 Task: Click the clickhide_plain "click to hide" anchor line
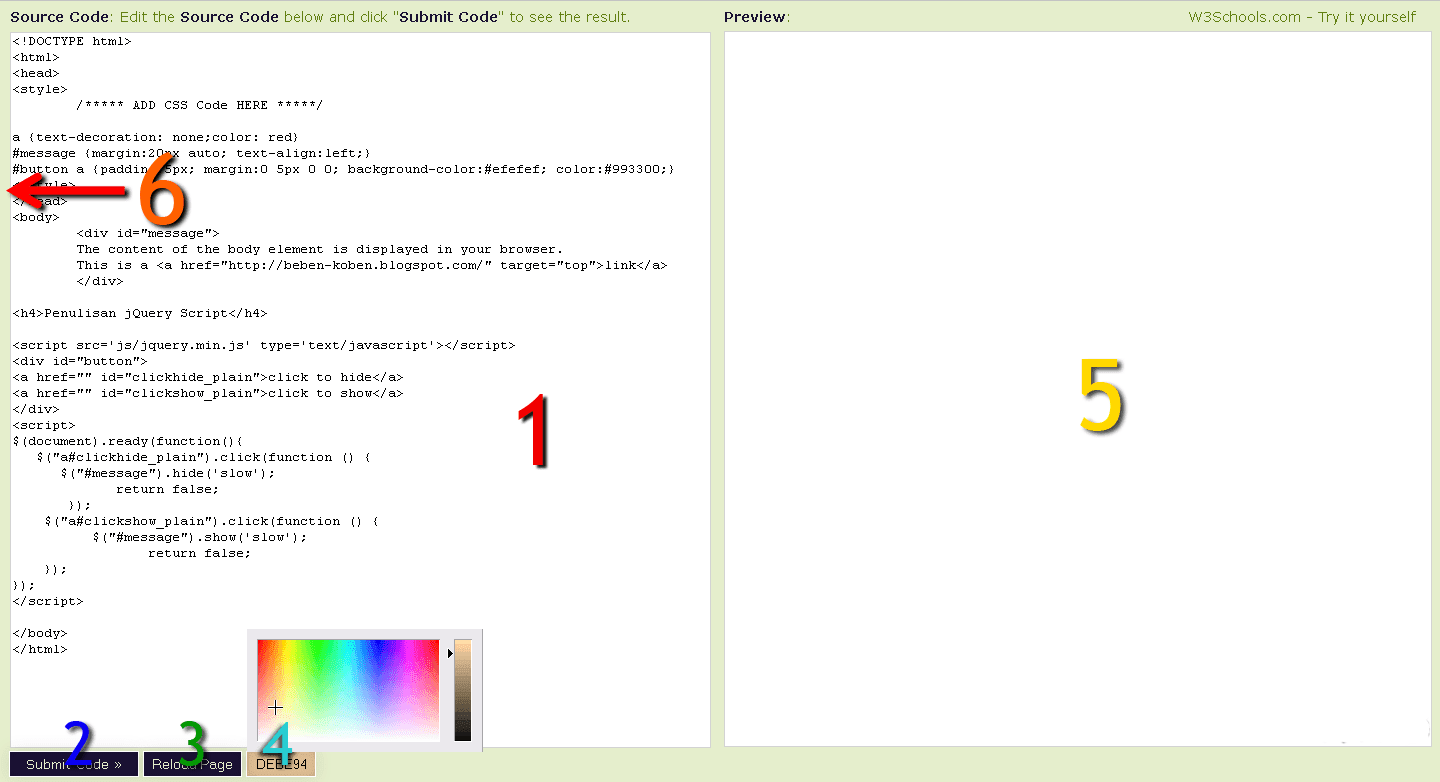point(208,377)
